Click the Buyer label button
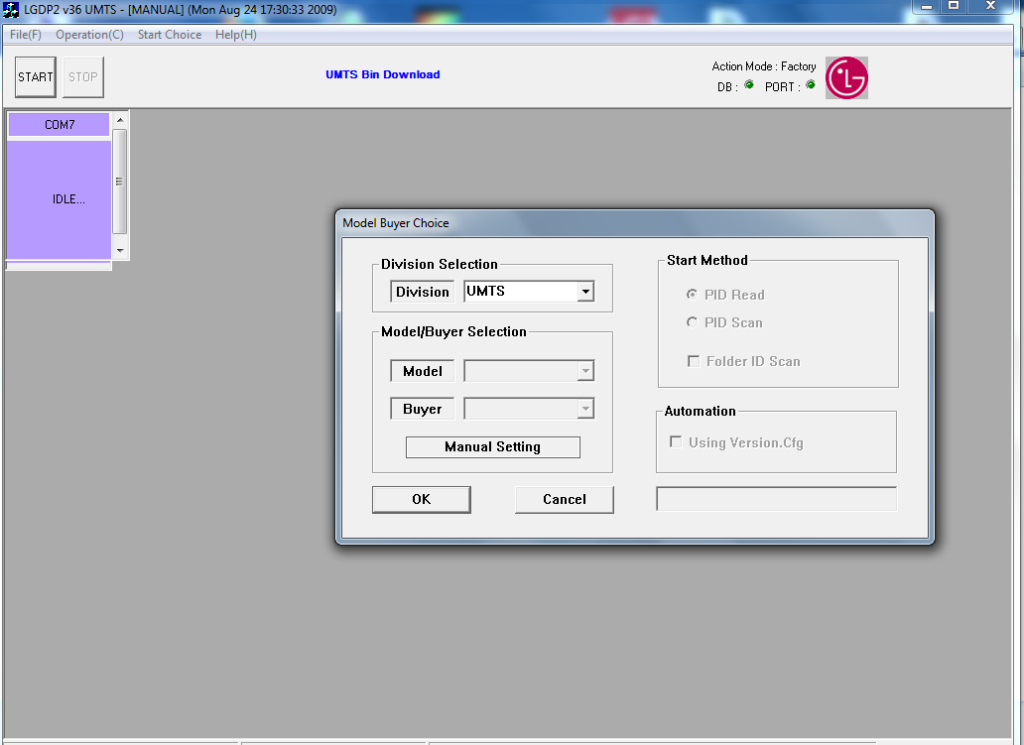This screenshot has height=745, width=1024. [x=423, y=409]
